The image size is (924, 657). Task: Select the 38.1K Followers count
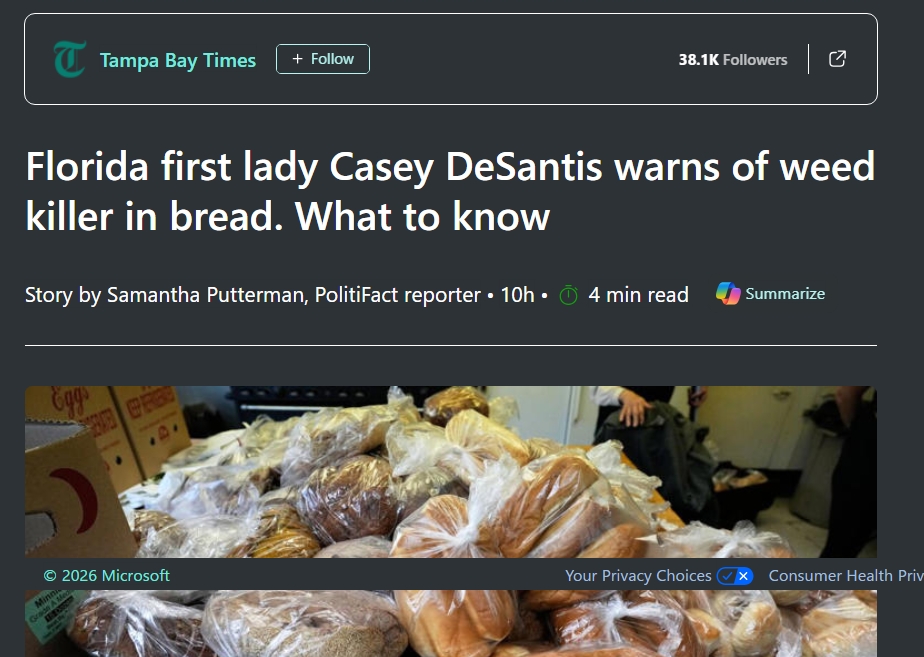[x=732, y=60]
